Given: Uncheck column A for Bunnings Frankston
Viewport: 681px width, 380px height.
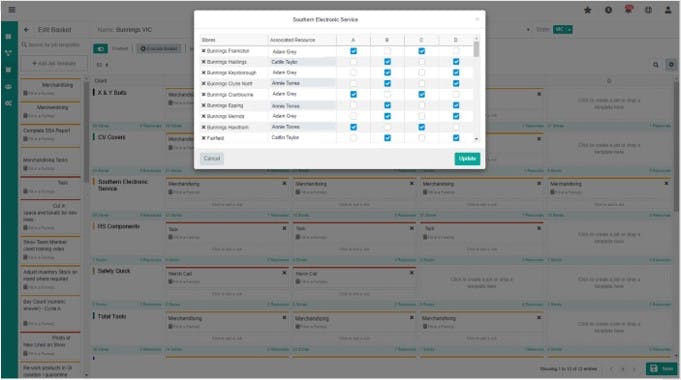Looking at the screenshot, I should (354, 51).
